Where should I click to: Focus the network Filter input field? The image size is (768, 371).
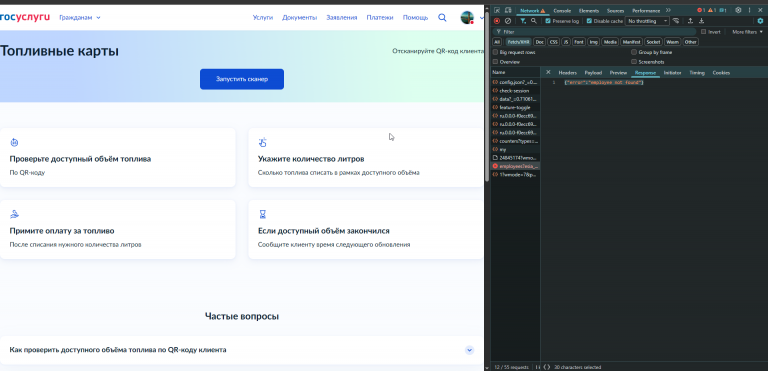(x=595, y=32)
